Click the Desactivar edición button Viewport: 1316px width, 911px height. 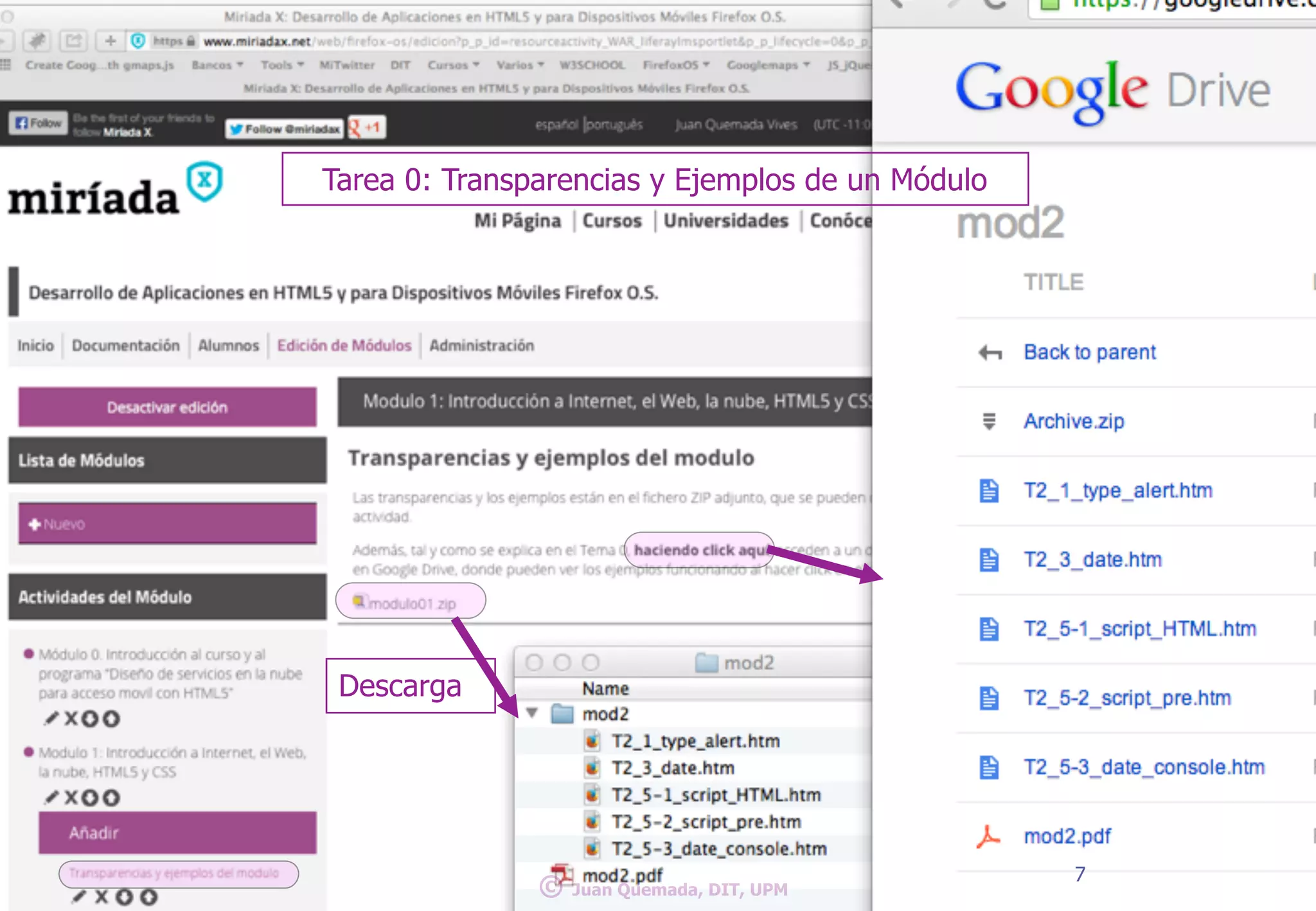tap(167, 407)
